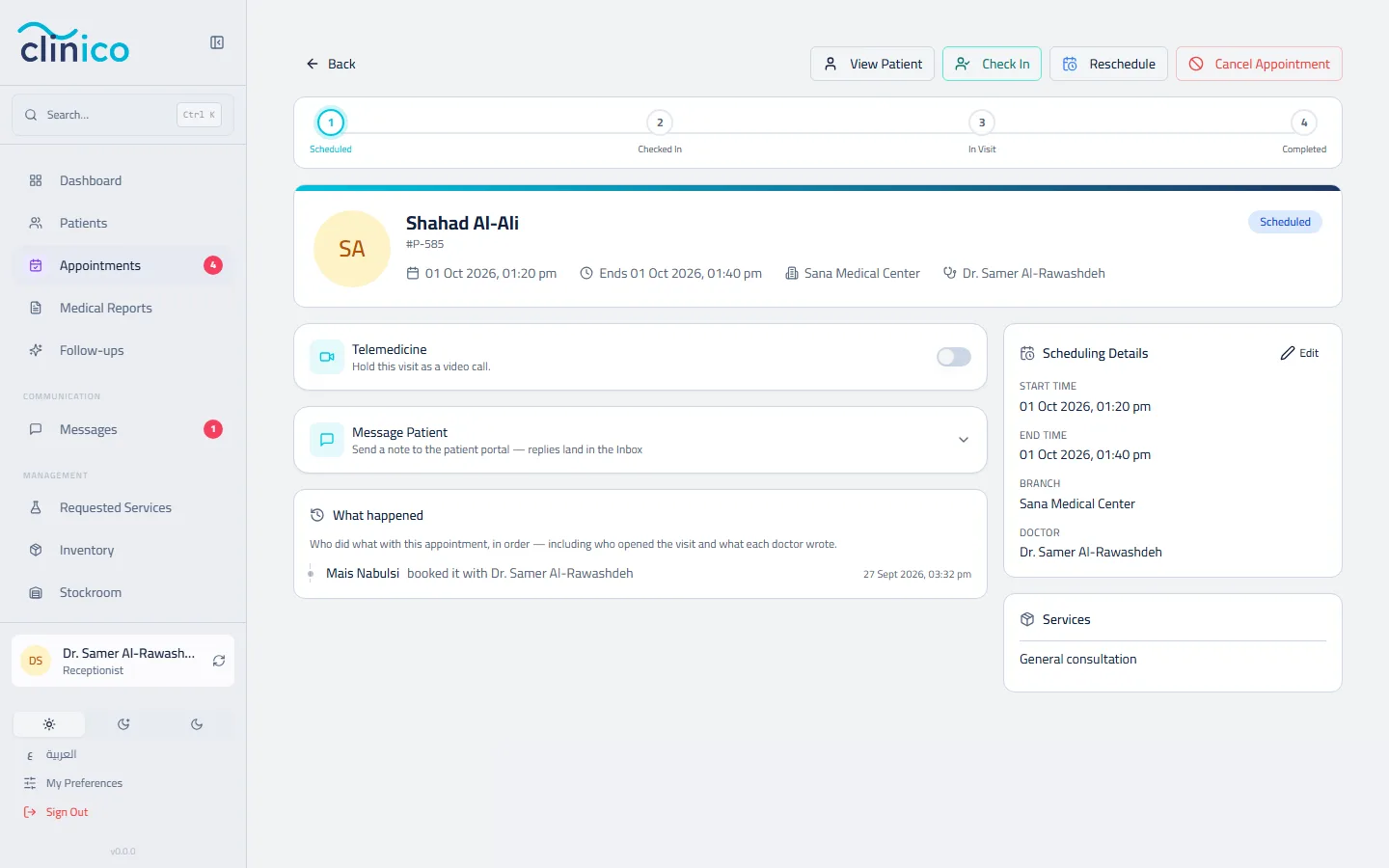Screen dimensions: 1389x868
Task: Click step 1 Scheduled circle
Action: (331, 122)
